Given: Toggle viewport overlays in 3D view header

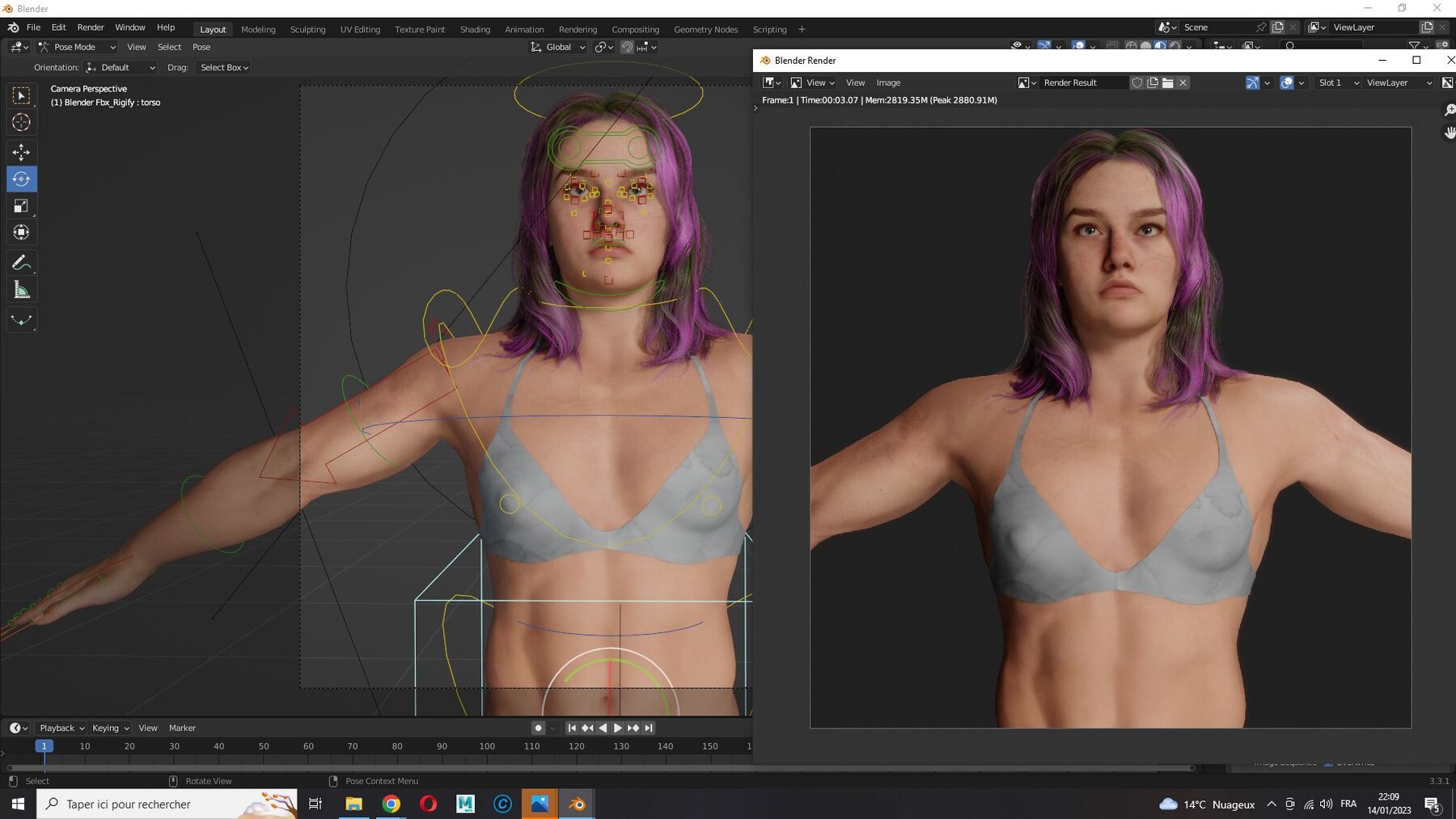Looking at the screenshot, I should tap(1078, 46).
